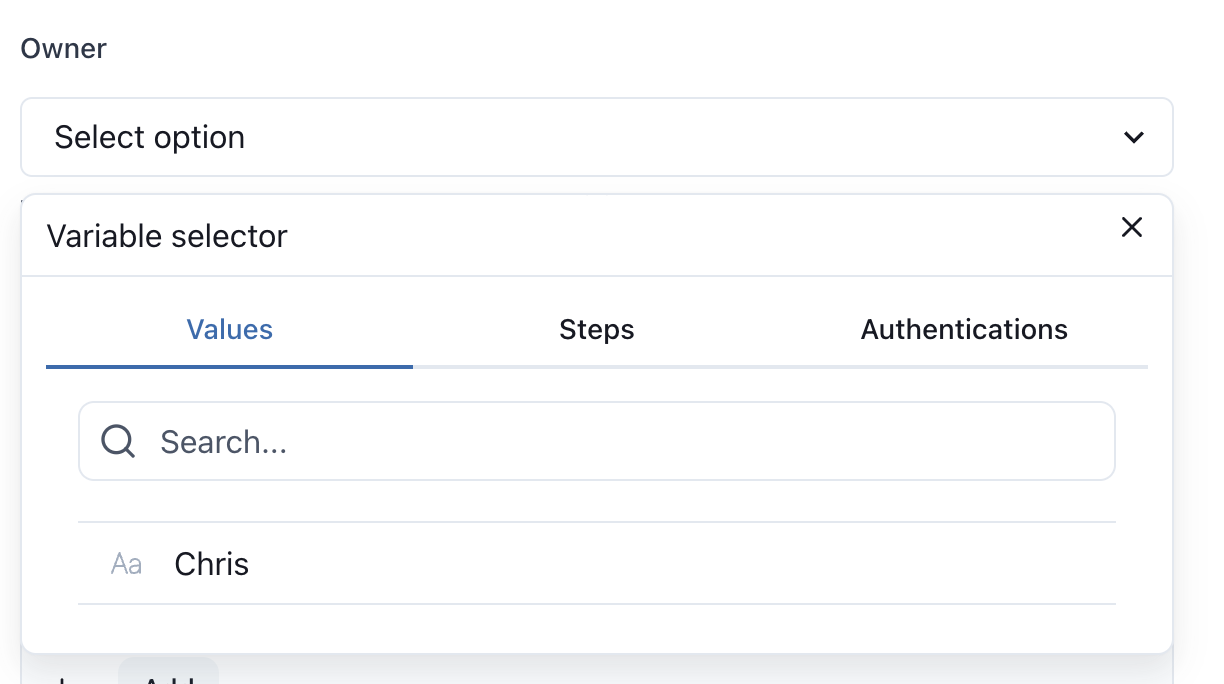Select the Values tab
Viewport: 1224px width, 684px height.
point(229,330)
